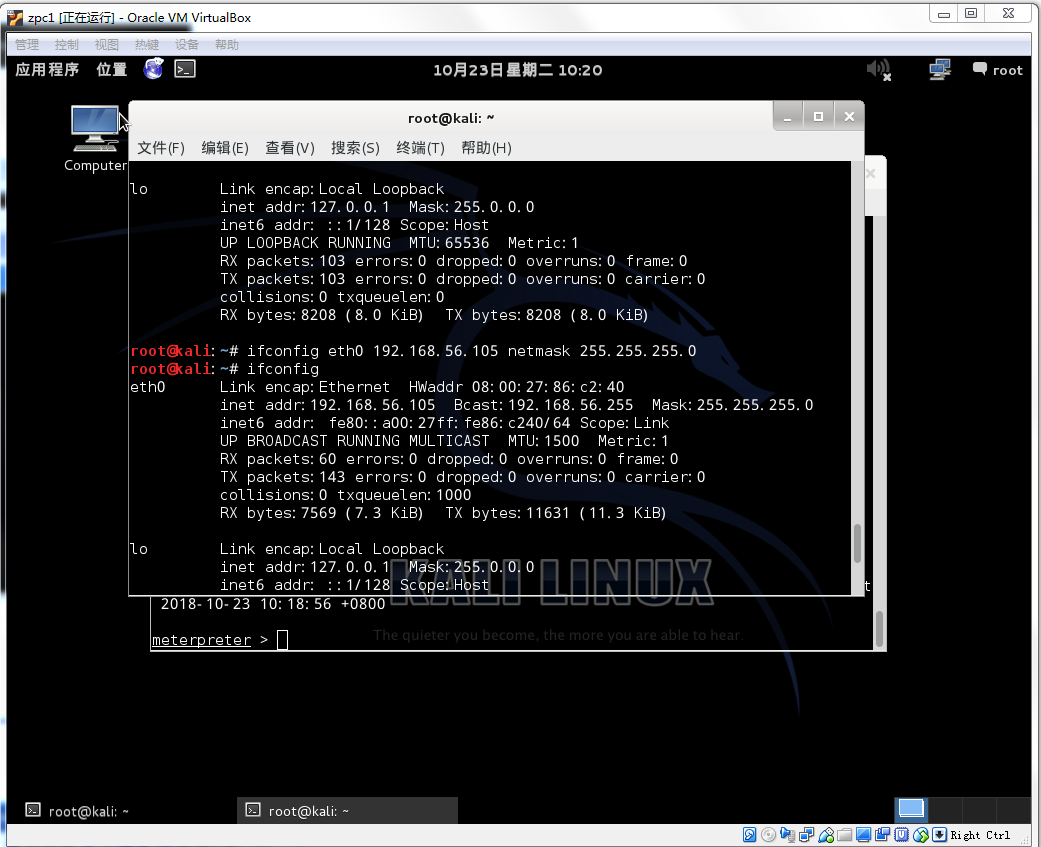
Task: Click the HWaddr 08:00:27:86:c2:40 text
Action: click(517, 386)
